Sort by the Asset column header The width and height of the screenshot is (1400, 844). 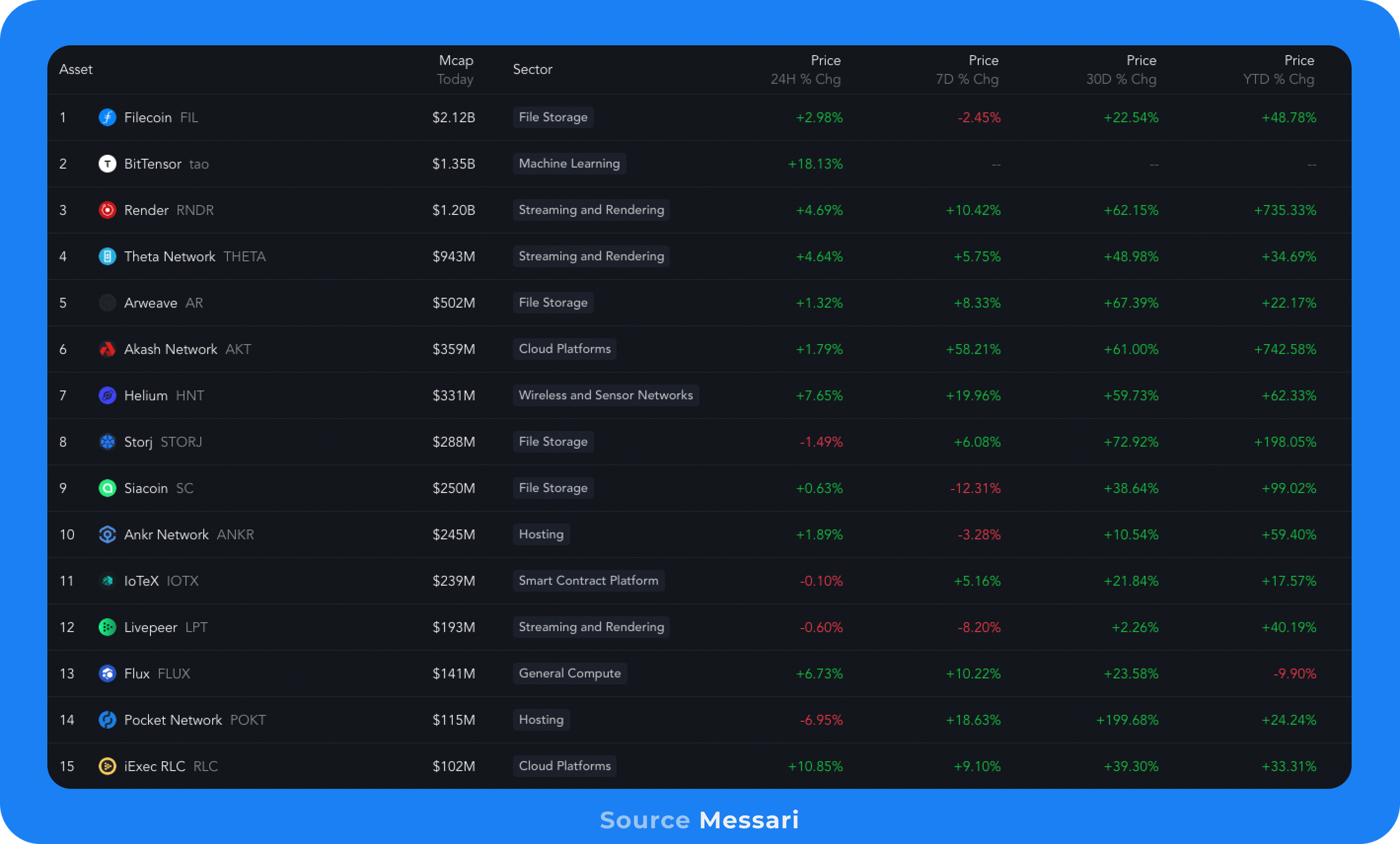click(76, 70)
